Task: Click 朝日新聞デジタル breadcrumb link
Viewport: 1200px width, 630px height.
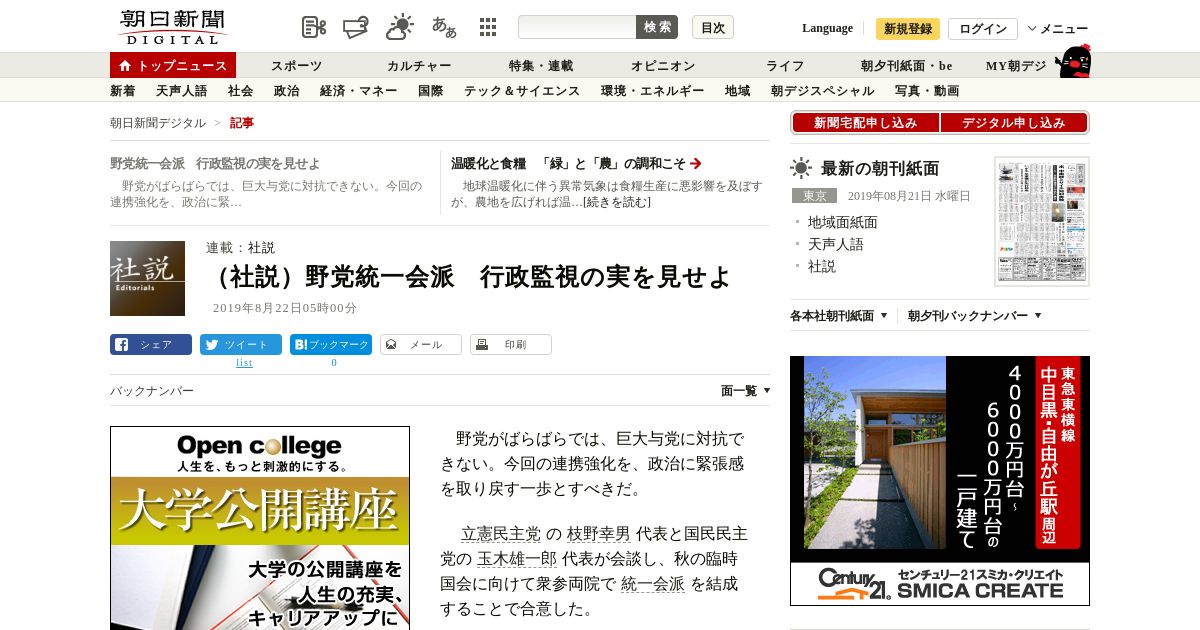Action: click(x=158, y=123)
